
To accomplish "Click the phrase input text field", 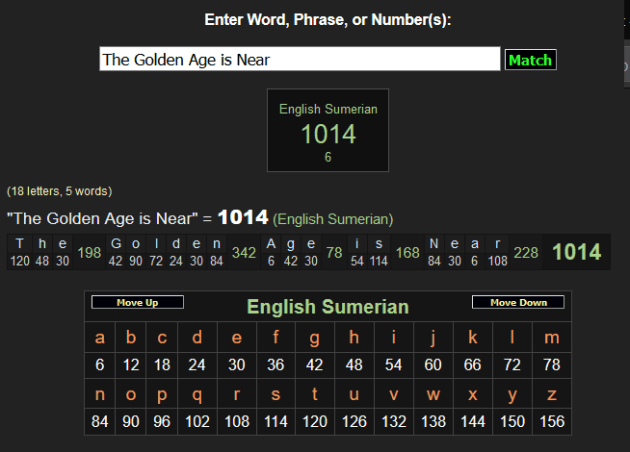I will pyautogui.click(x=299, y=59).
